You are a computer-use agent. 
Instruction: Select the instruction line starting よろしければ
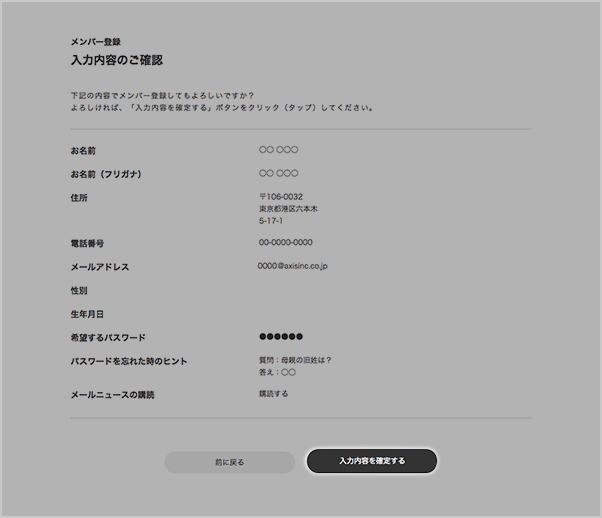[x=222, y=108]
